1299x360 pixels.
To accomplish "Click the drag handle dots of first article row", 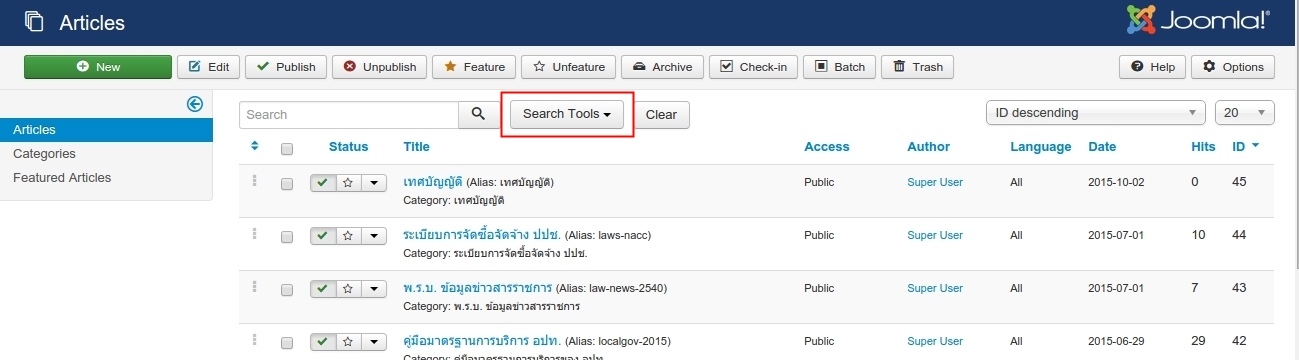I will point(255,181).
